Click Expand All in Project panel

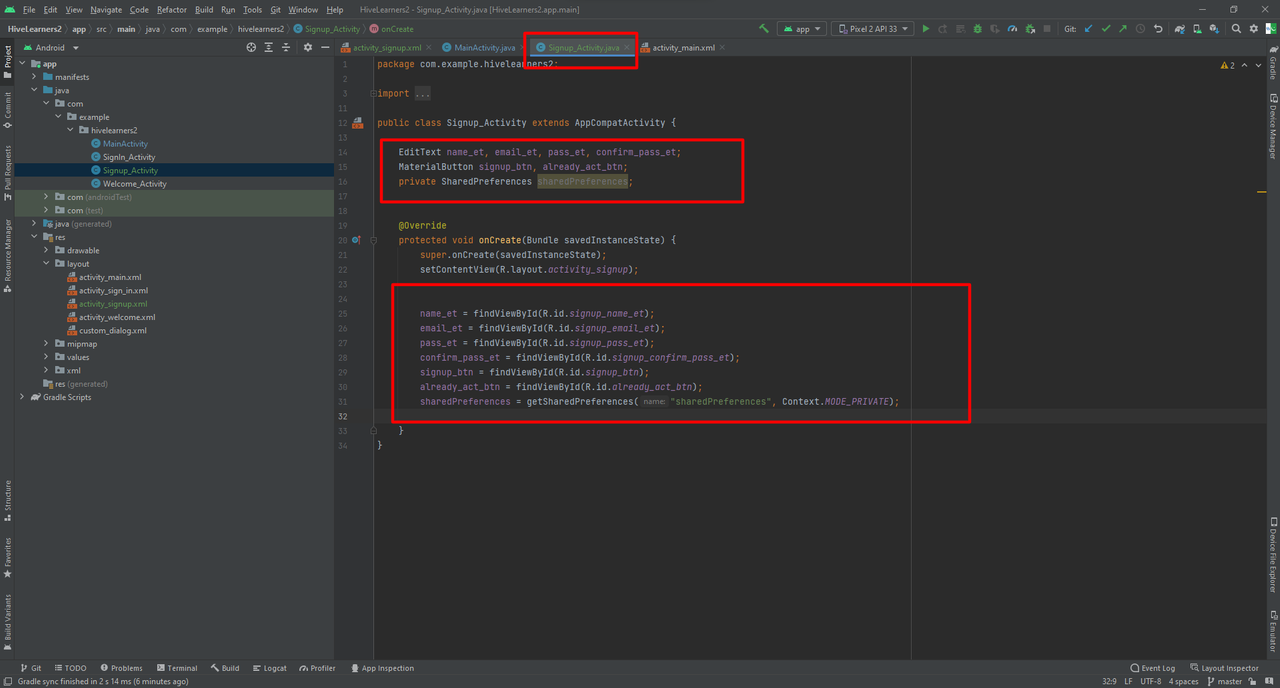pos(269,47)
